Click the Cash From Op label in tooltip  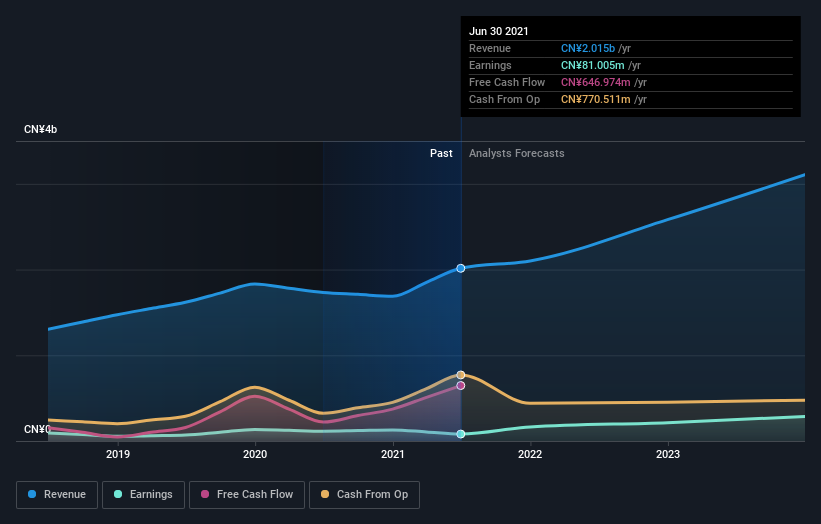click(504, 99)
